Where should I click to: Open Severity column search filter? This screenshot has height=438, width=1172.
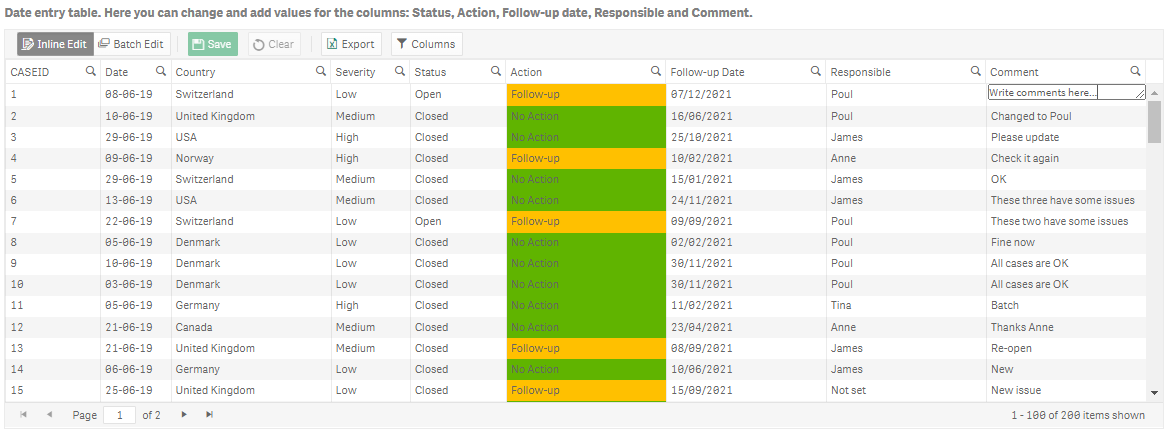tap(399, 71)
